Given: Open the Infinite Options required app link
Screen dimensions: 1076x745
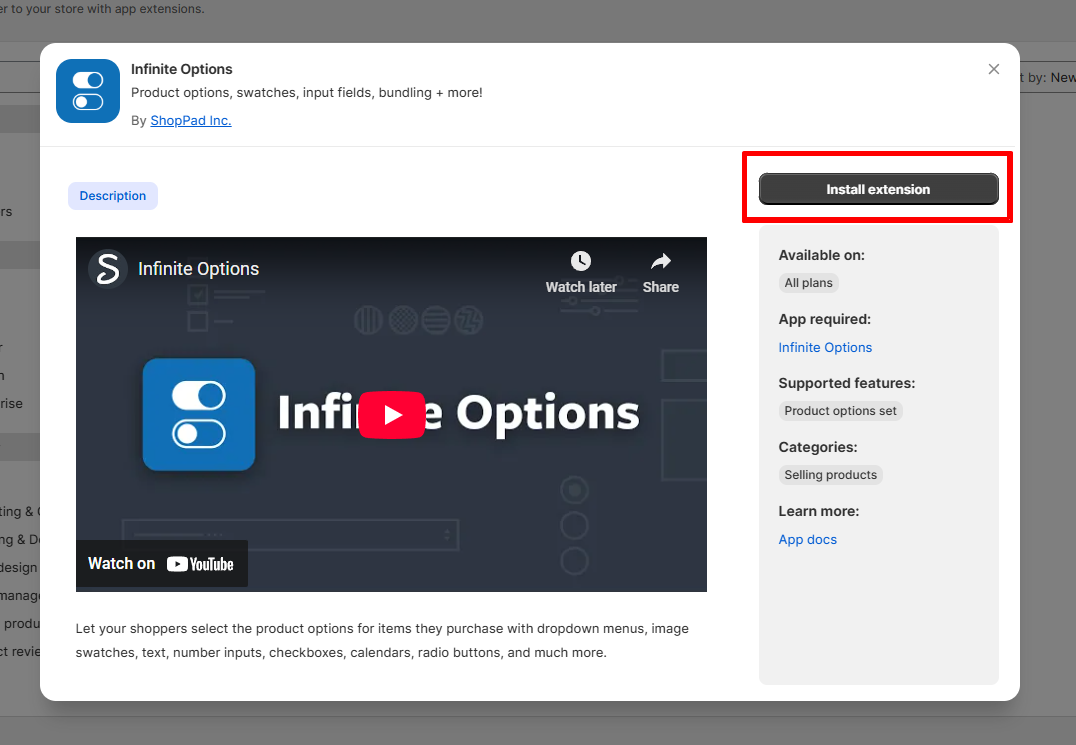Looking at the screenshot, I should 825,347.
